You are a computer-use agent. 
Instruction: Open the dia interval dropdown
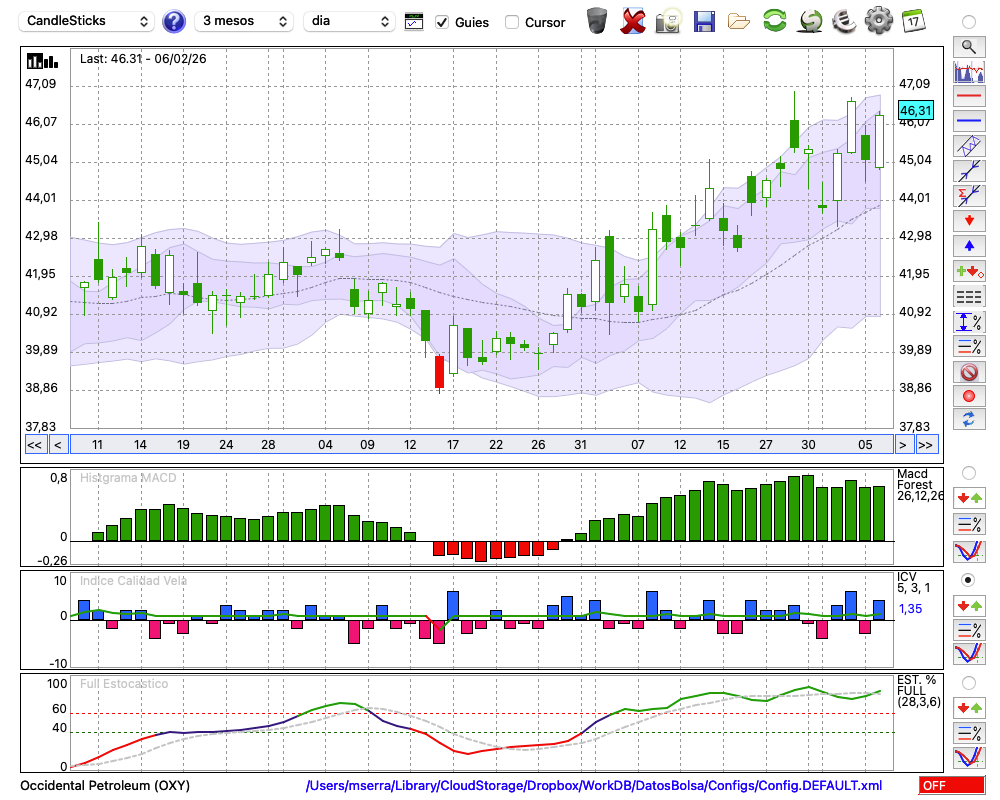point(349,21)
